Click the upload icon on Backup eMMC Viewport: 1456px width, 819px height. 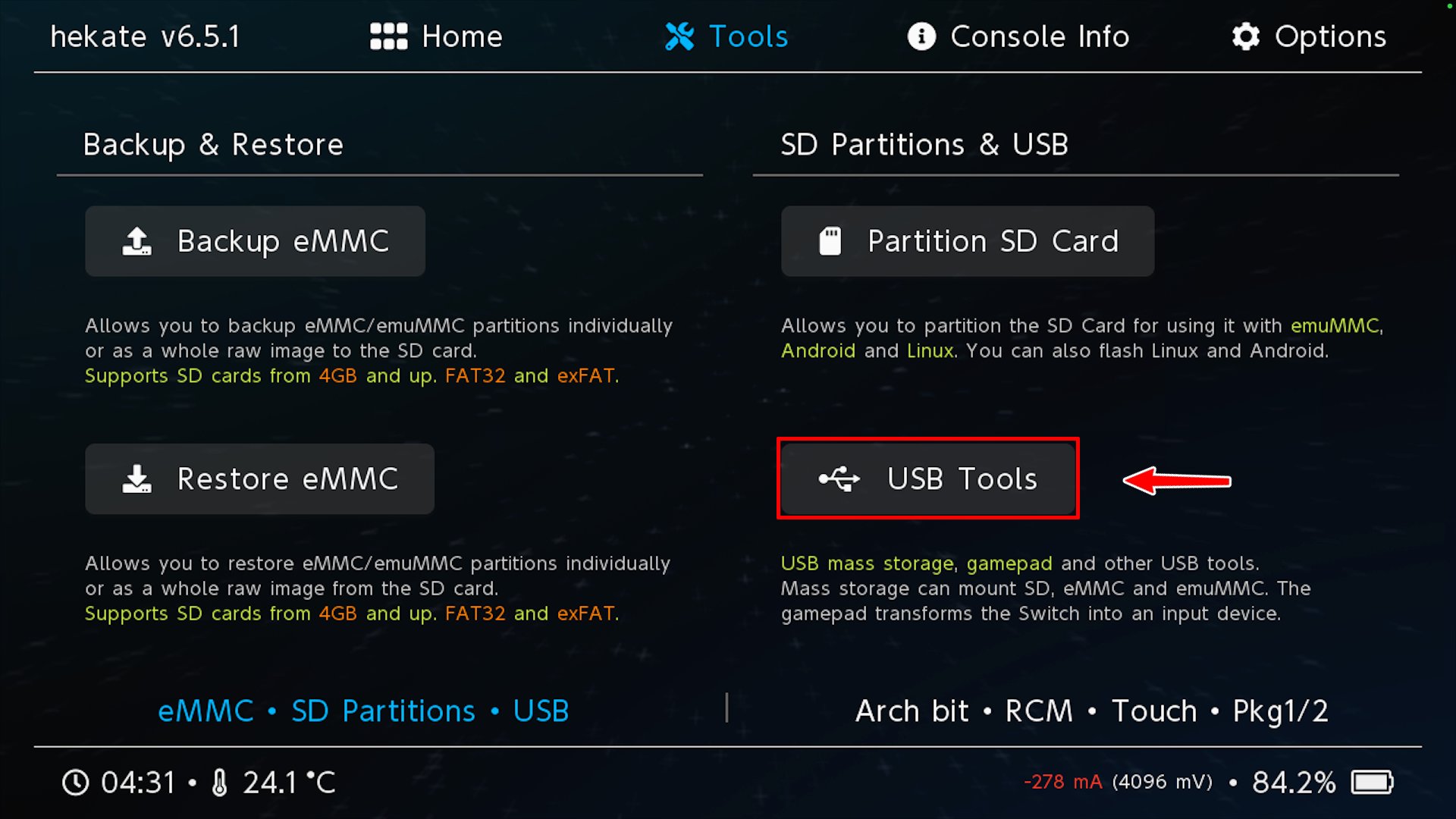[137, 241]
